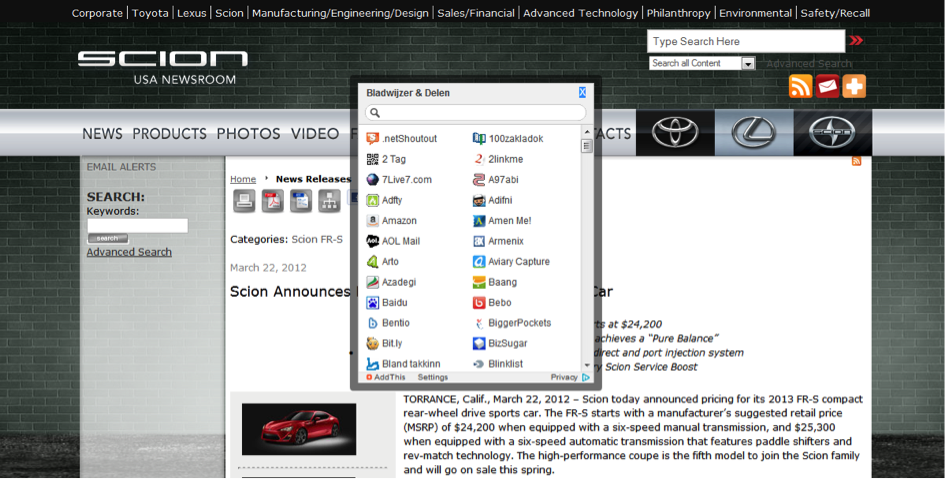This screenshot has height=479, width=945.
Task: Click the Type Search Here input field
Action: pos(745,41)
